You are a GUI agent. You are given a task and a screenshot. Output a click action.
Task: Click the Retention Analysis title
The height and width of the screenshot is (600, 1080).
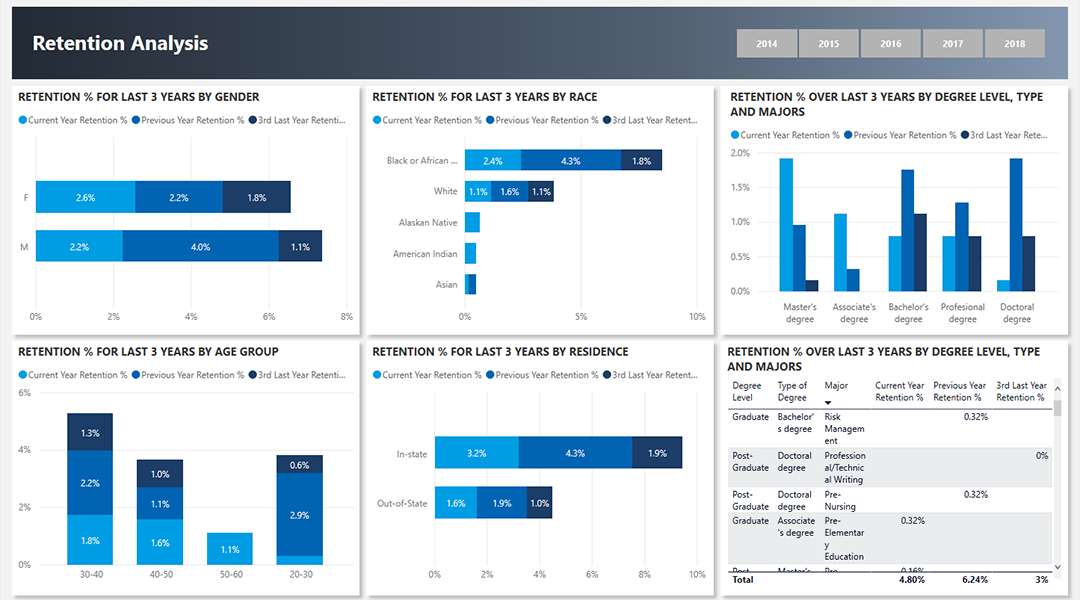coord(121,43)
